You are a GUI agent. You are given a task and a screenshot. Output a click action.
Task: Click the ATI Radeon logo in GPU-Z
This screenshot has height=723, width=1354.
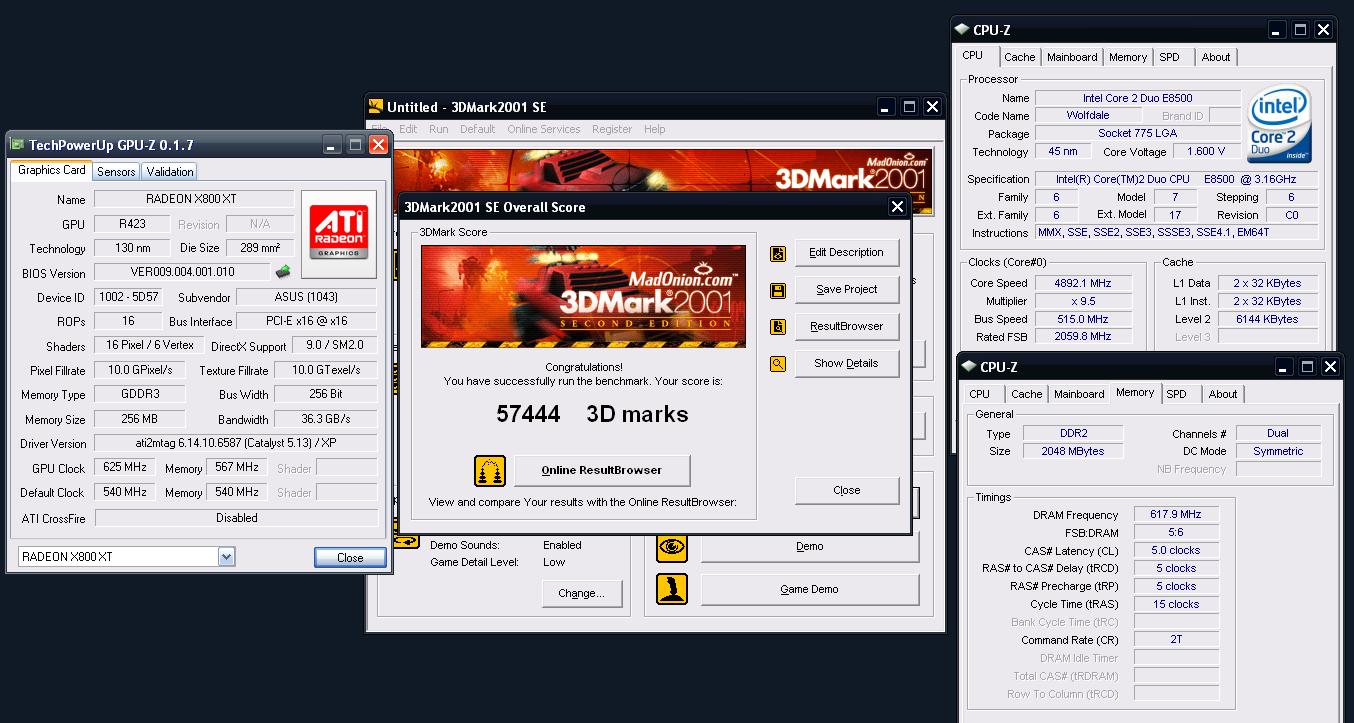tap(339, 233)
